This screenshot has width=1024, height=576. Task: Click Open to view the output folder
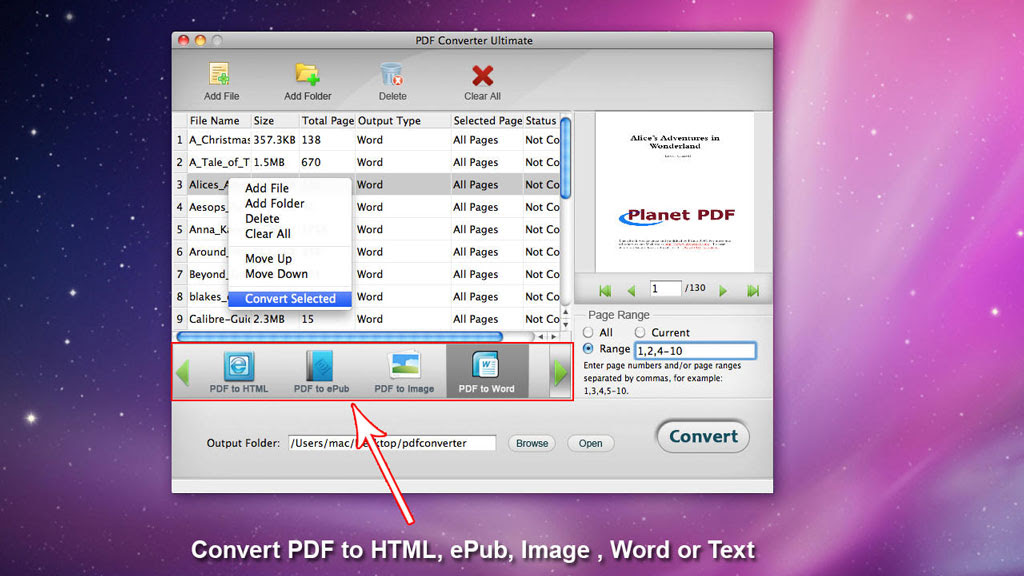point(590,443)
